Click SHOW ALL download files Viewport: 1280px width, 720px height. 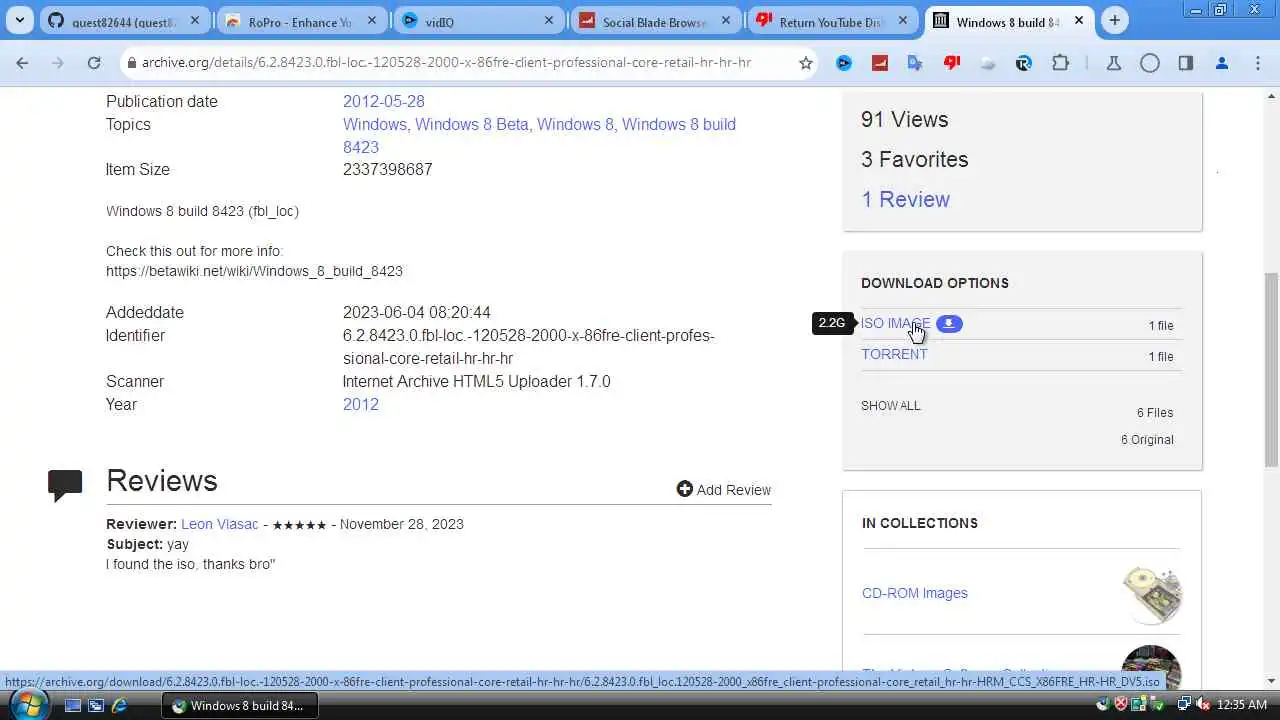tap(890, 405)
